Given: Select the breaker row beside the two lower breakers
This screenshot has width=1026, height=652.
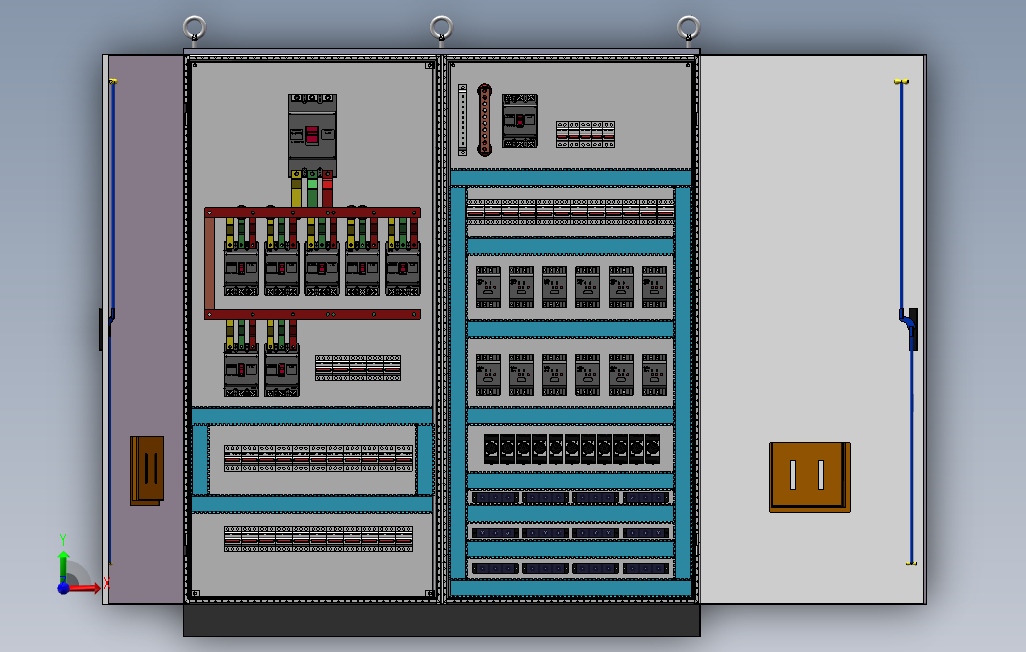Looking at the screenshot, I should coord(358,368).
